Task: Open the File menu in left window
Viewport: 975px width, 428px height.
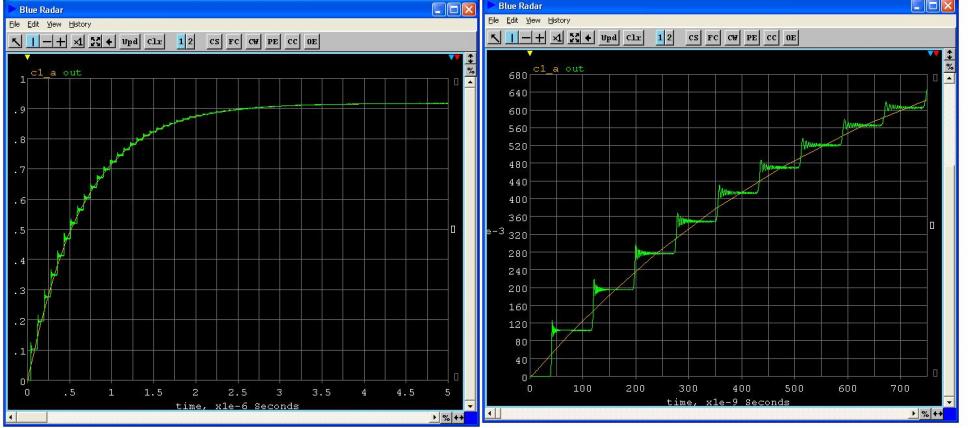Action: (10, 24)
